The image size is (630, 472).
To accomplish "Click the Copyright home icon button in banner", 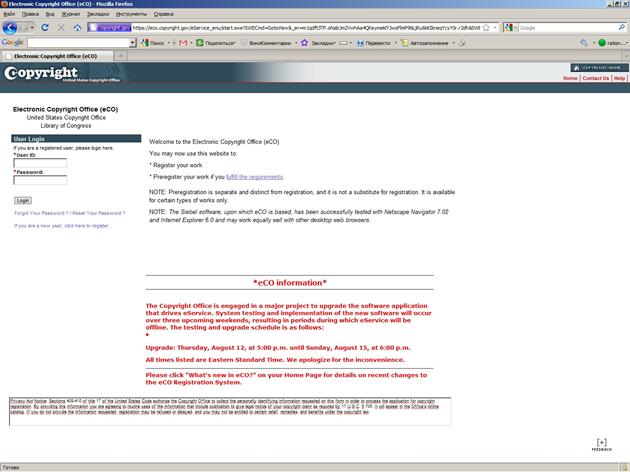I will point(599,67).
